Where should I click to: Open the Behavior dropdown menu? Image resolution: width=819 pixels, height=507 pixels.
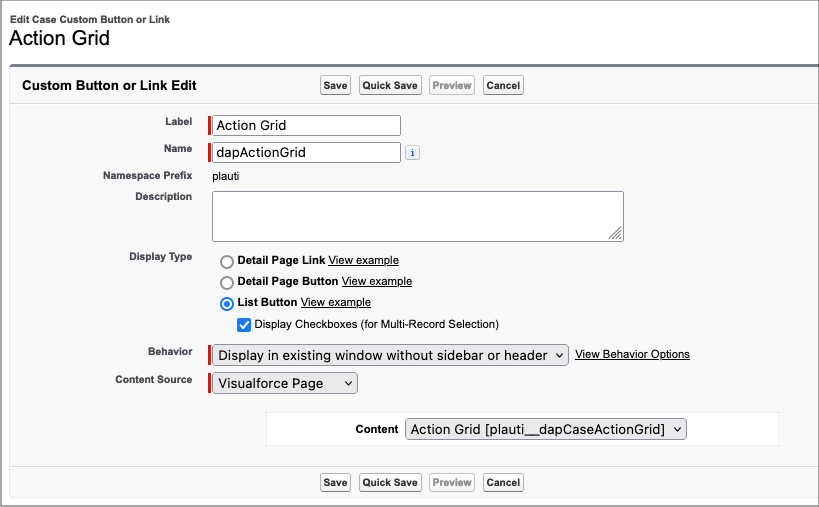390,355
